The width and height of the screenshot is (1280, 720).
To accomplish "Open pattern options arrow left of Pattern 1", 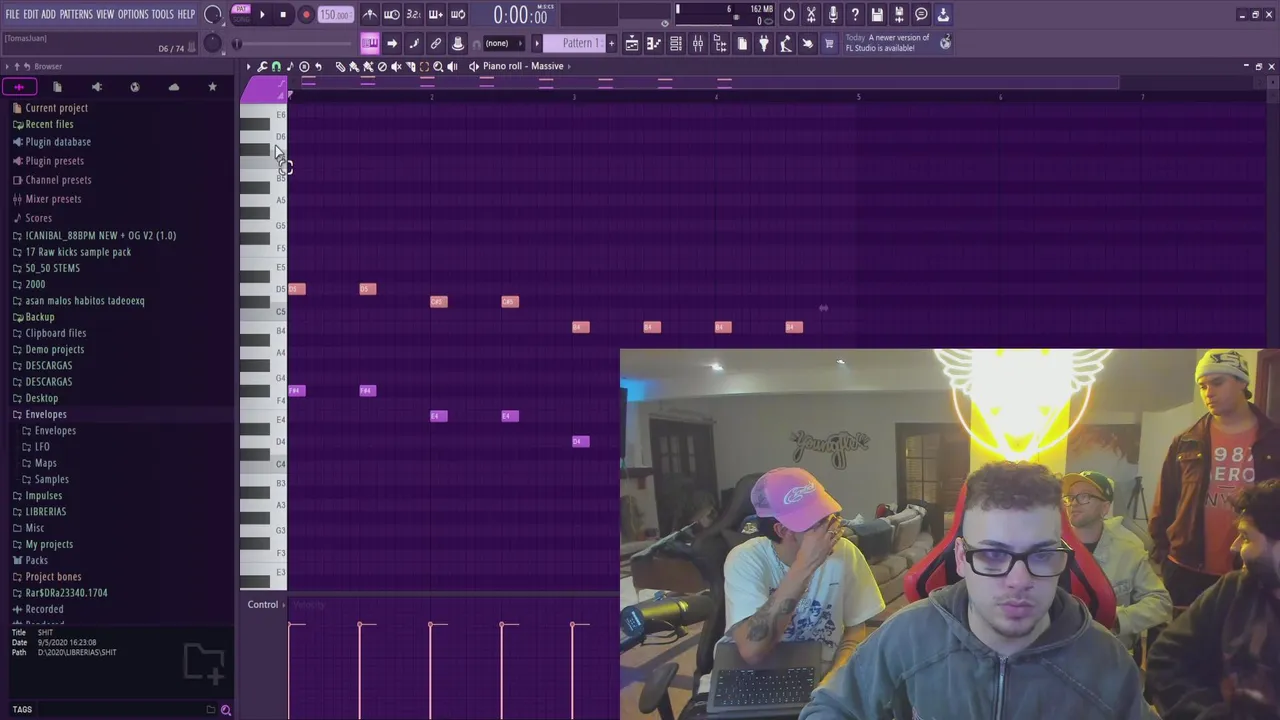I will pos(537,43).
